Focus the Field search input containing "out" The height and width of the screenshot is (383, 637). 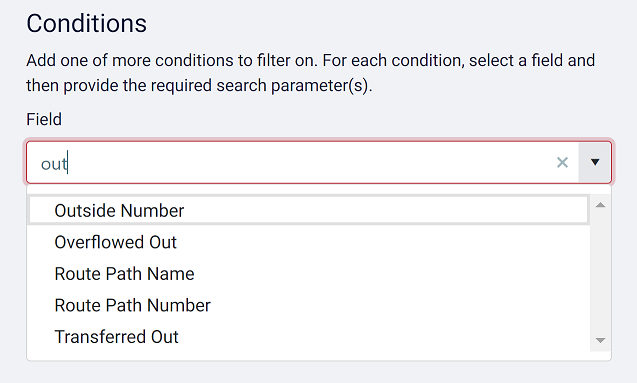288,163
